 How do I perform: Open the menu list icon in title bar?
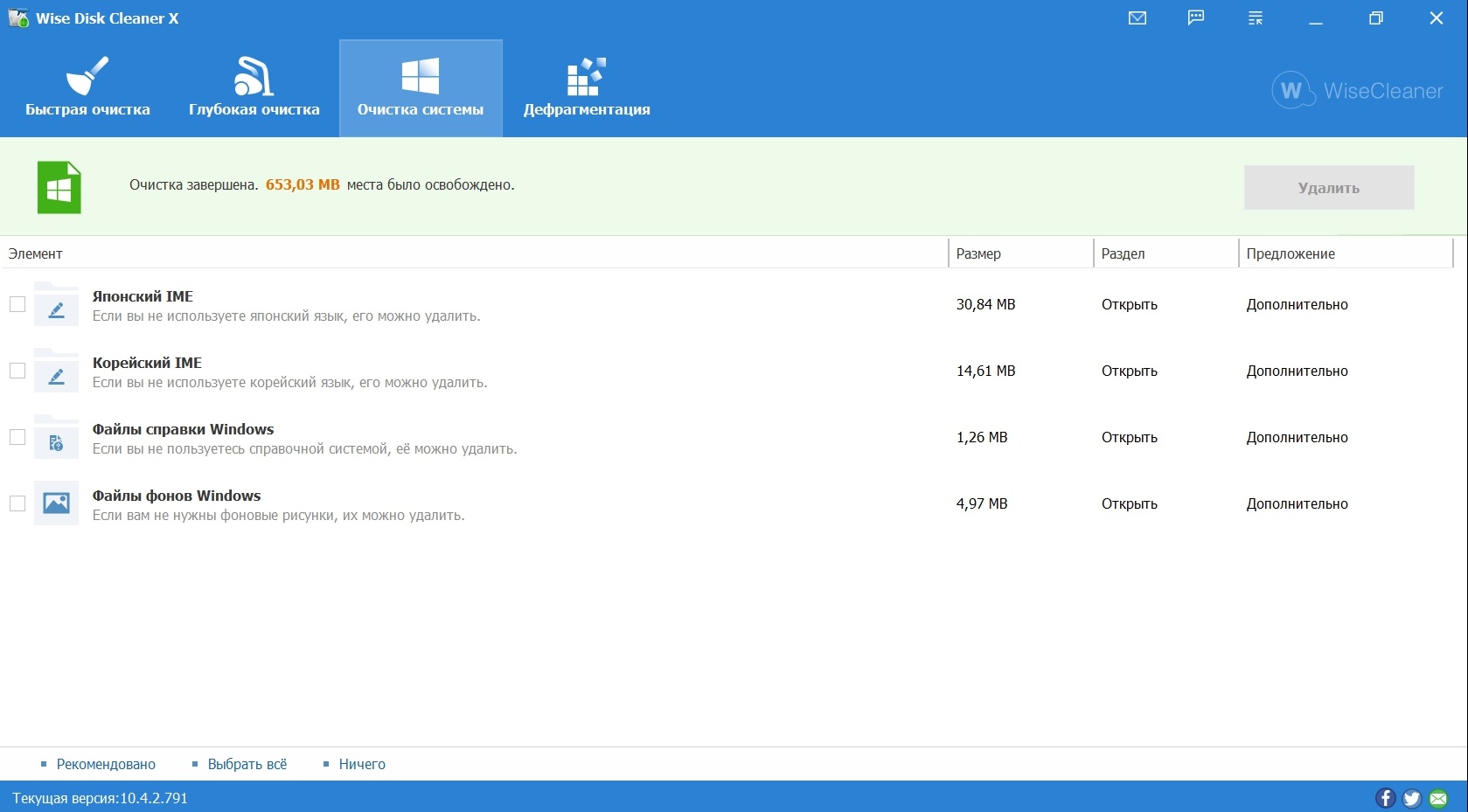1256,18
